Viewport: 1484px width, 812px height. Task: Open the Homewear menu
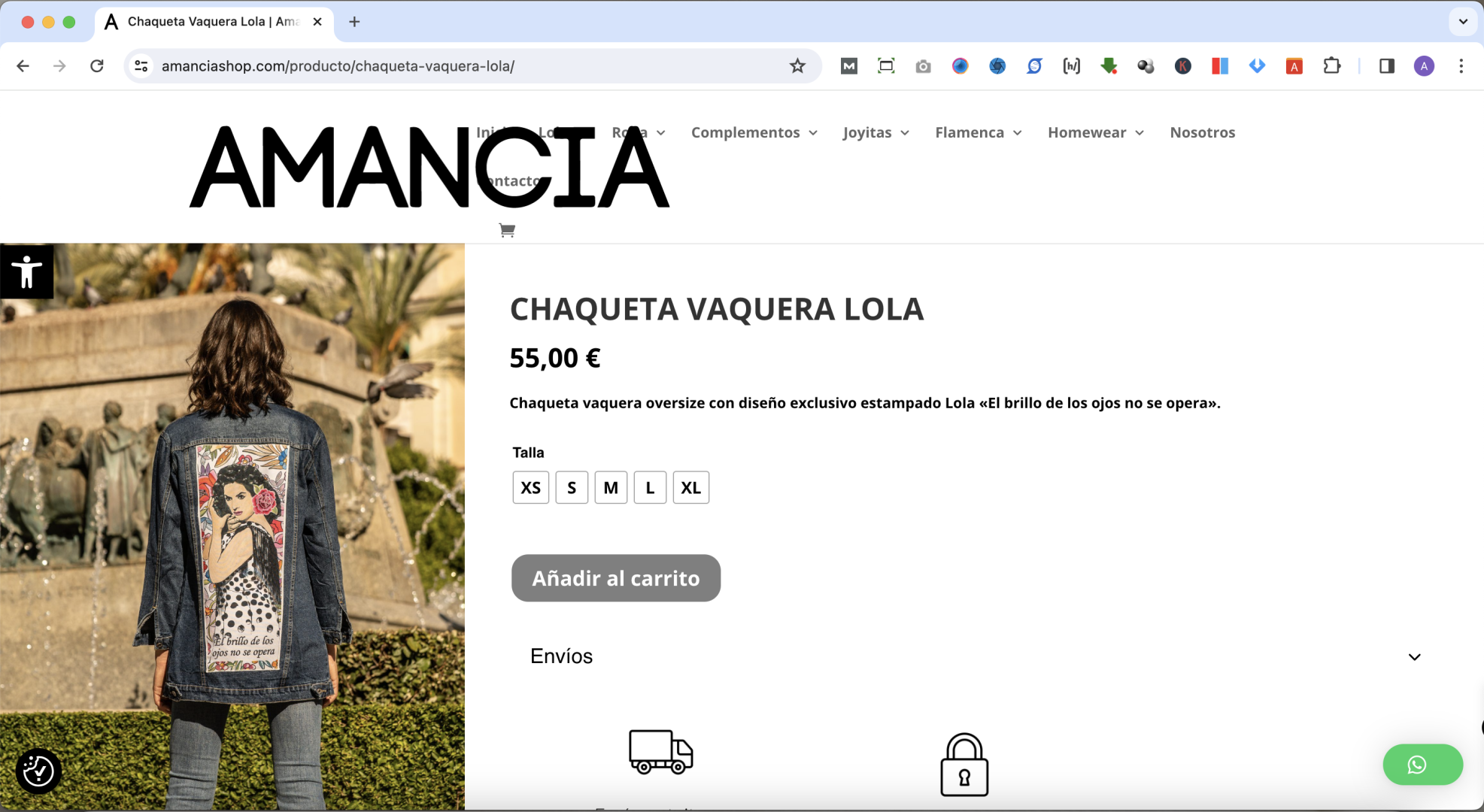point(1096,132)
